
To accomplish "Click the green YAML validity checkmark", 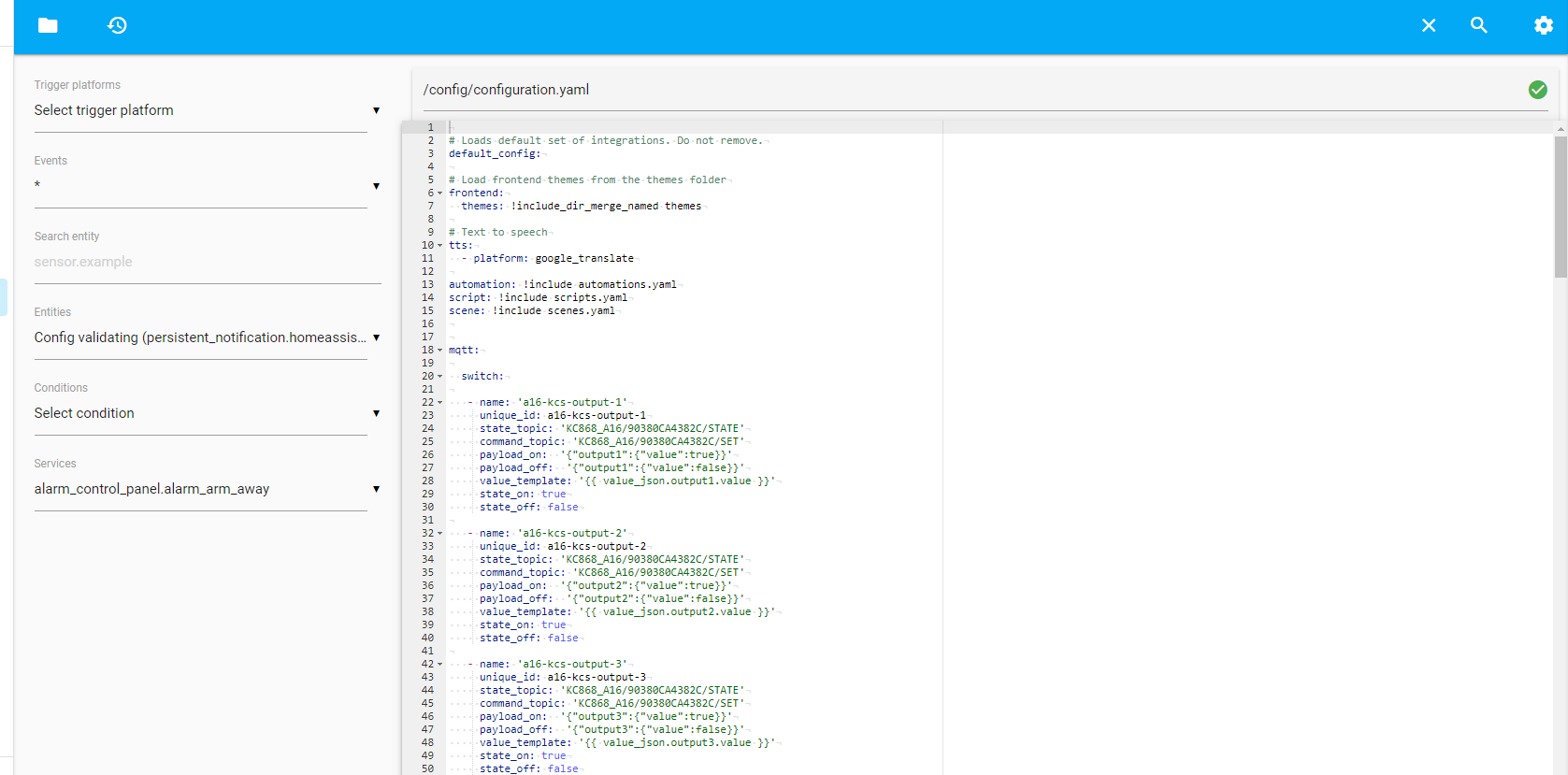I will pos(1537,90).
